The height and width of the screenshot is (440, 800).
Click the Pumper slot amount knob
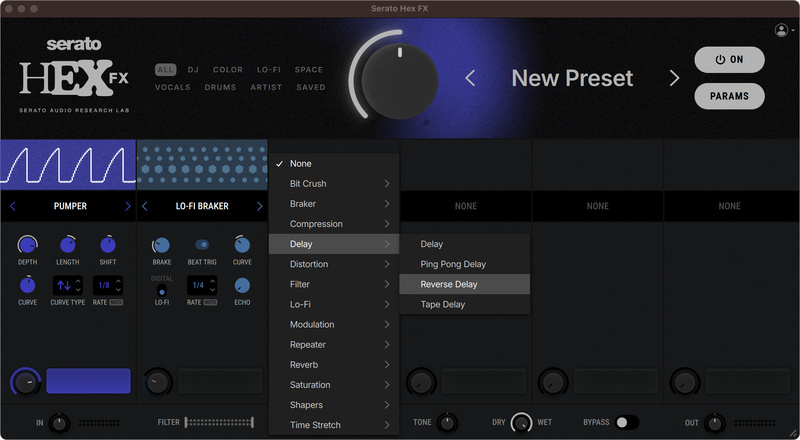tap(26, 381)
